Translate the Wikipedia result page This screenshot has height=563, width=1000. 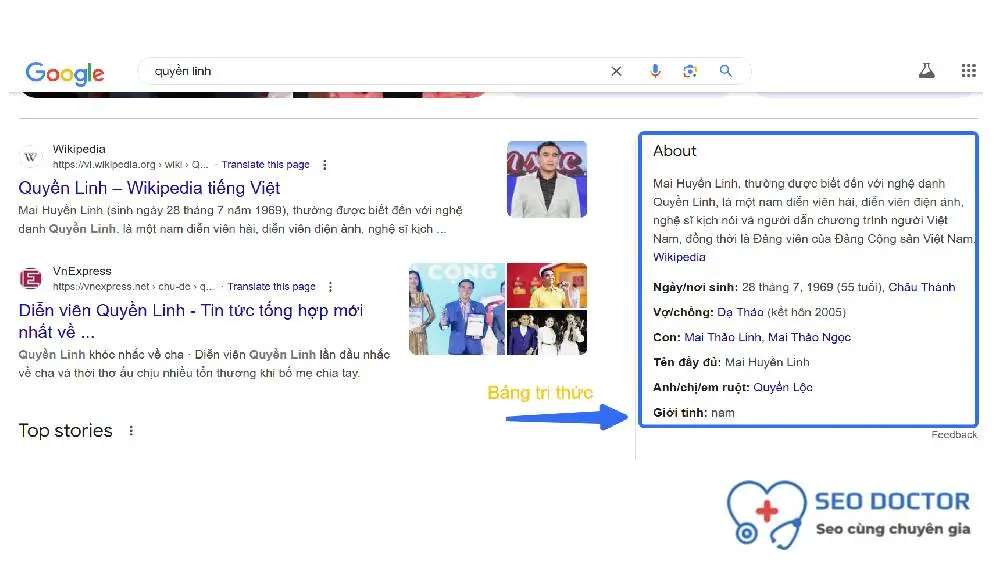coord(265,165)
